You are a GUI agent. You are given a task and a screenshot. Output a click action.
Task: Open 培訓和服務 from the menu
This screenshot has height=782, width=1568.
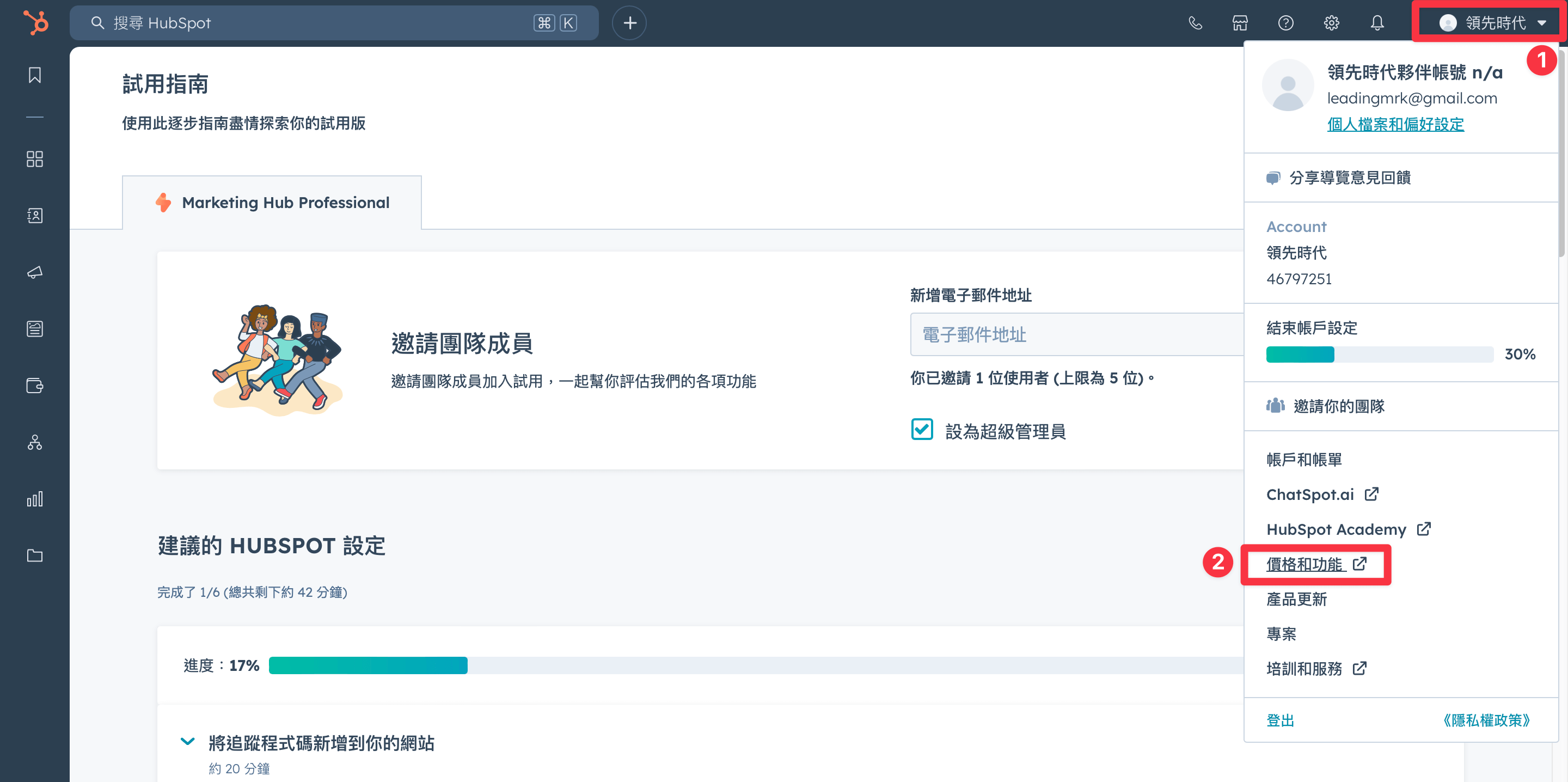(1316, 668)
